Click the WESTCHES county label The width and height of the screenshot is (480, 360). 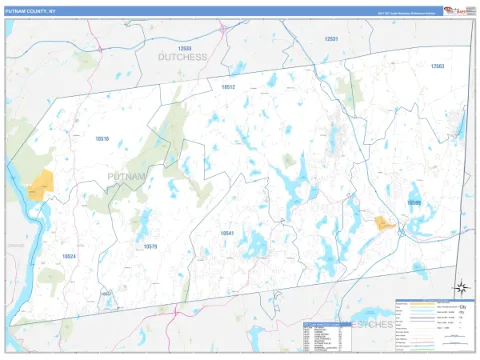coord(369,324)
